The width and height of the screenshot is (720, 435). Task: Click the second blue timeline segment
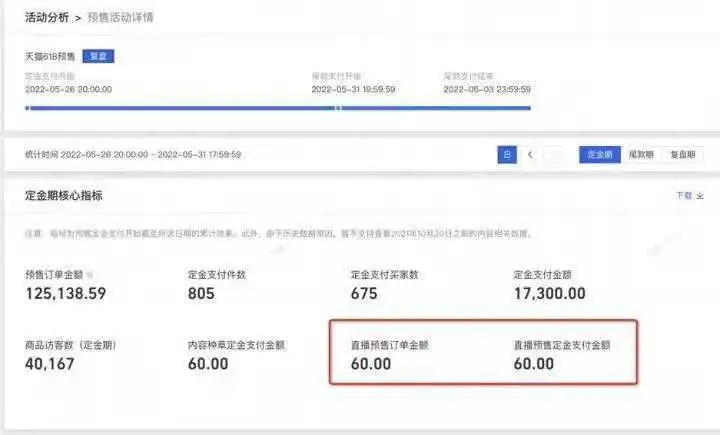[436, 108]
